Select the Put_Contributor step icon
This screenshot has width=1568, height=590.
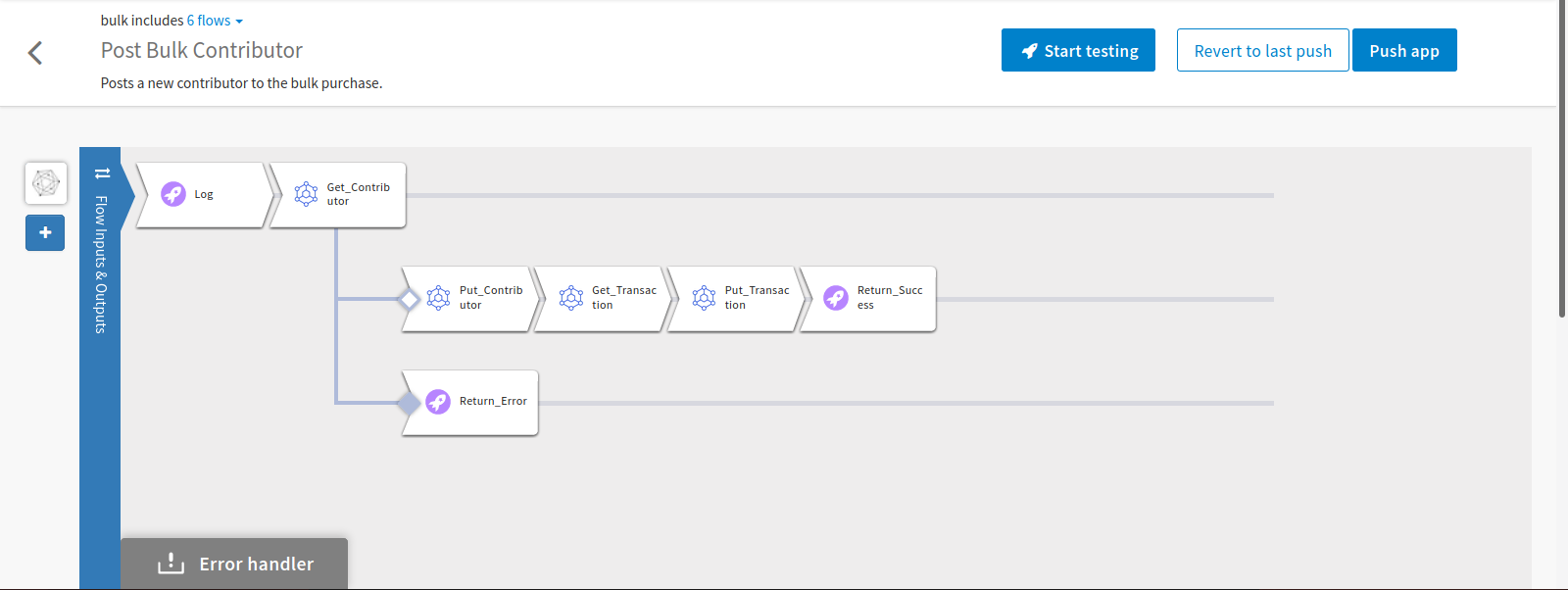(439, 298)
